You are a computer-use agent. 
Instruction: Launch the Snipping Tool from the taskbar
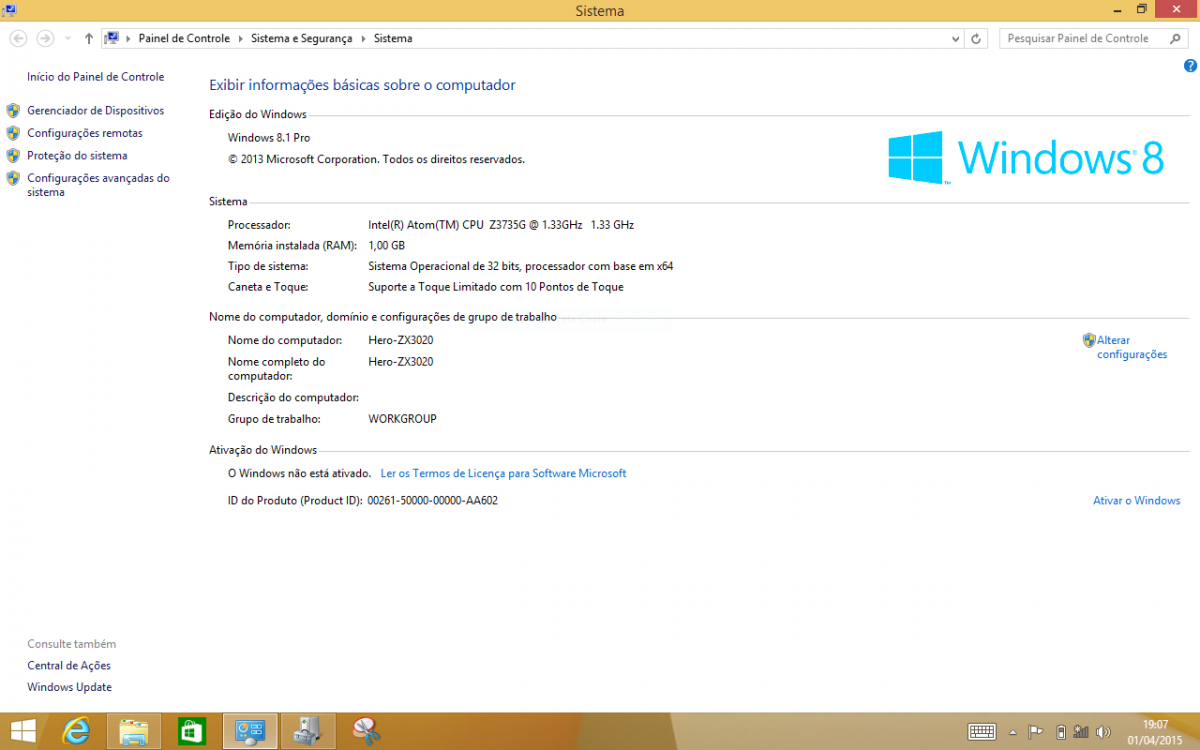coord(366,731)
